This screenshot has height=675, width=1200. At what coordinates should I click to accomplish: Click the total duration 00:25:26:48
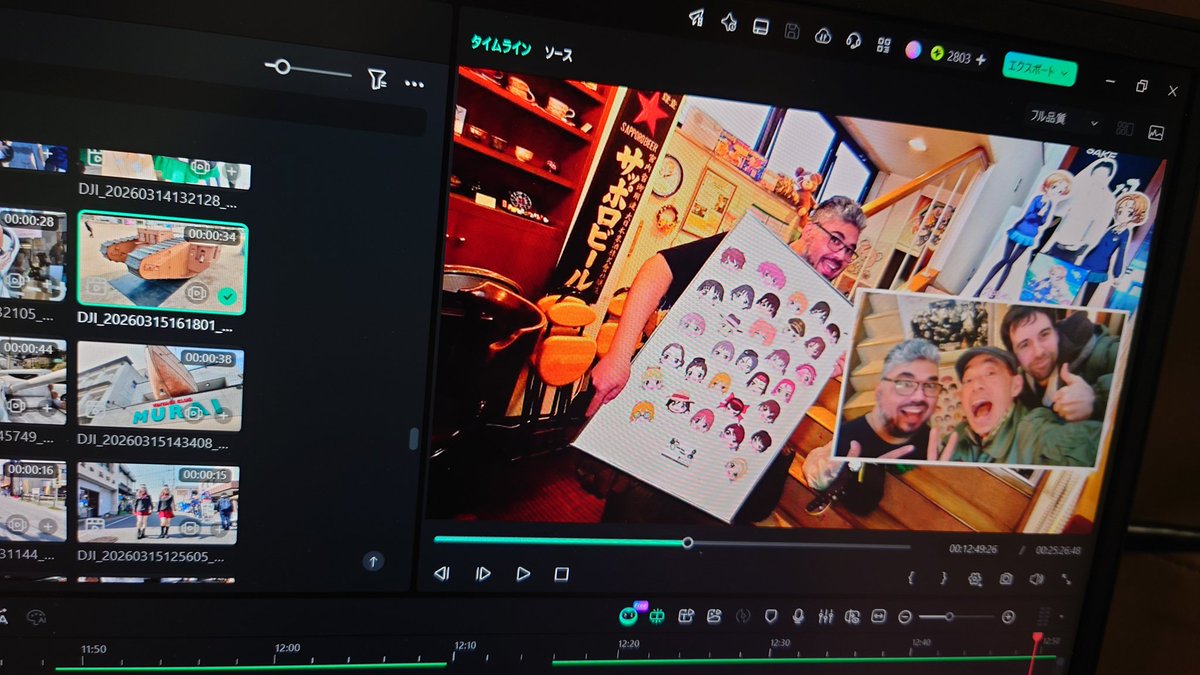1060,549
